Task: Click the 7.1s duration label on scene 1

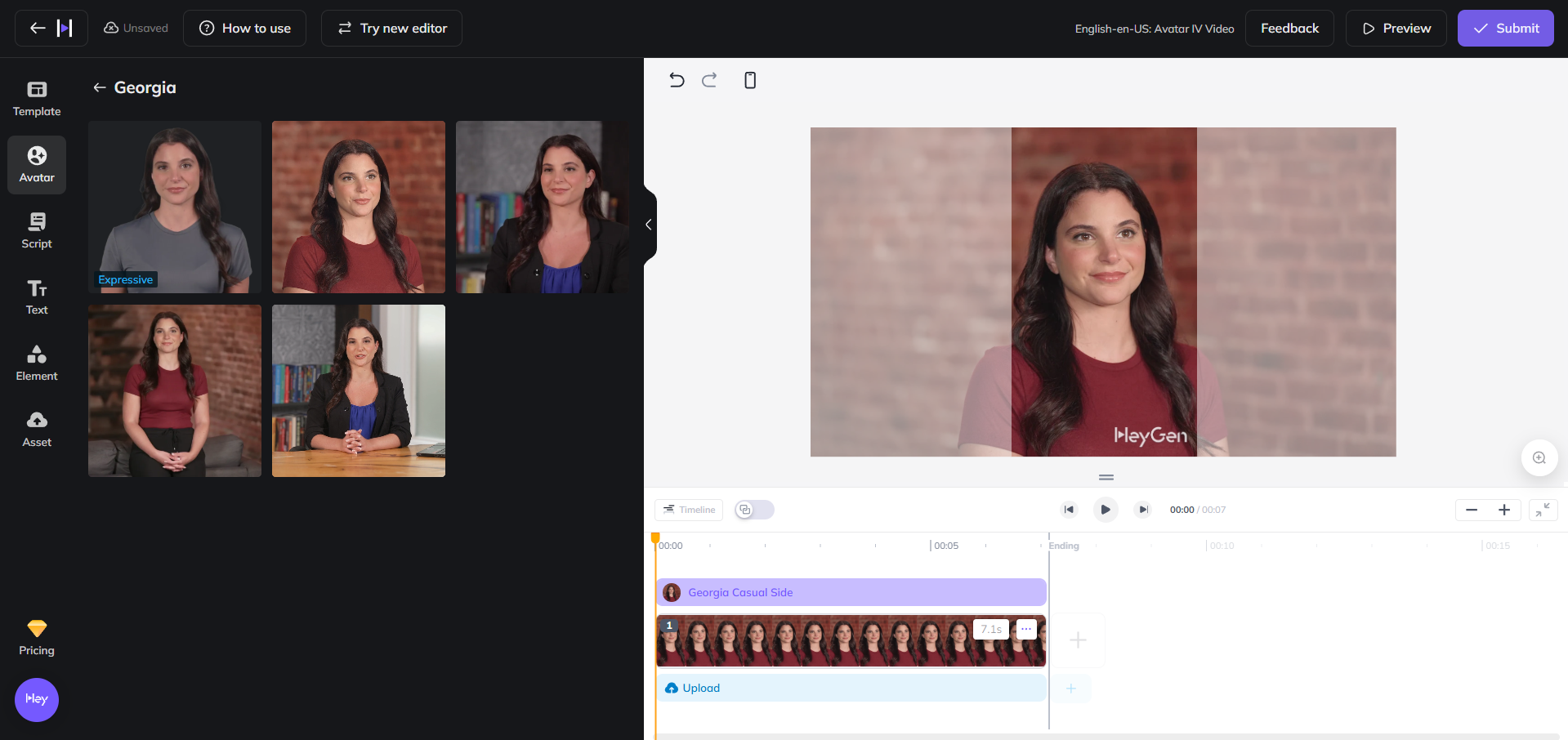Action: click(991, 629)
